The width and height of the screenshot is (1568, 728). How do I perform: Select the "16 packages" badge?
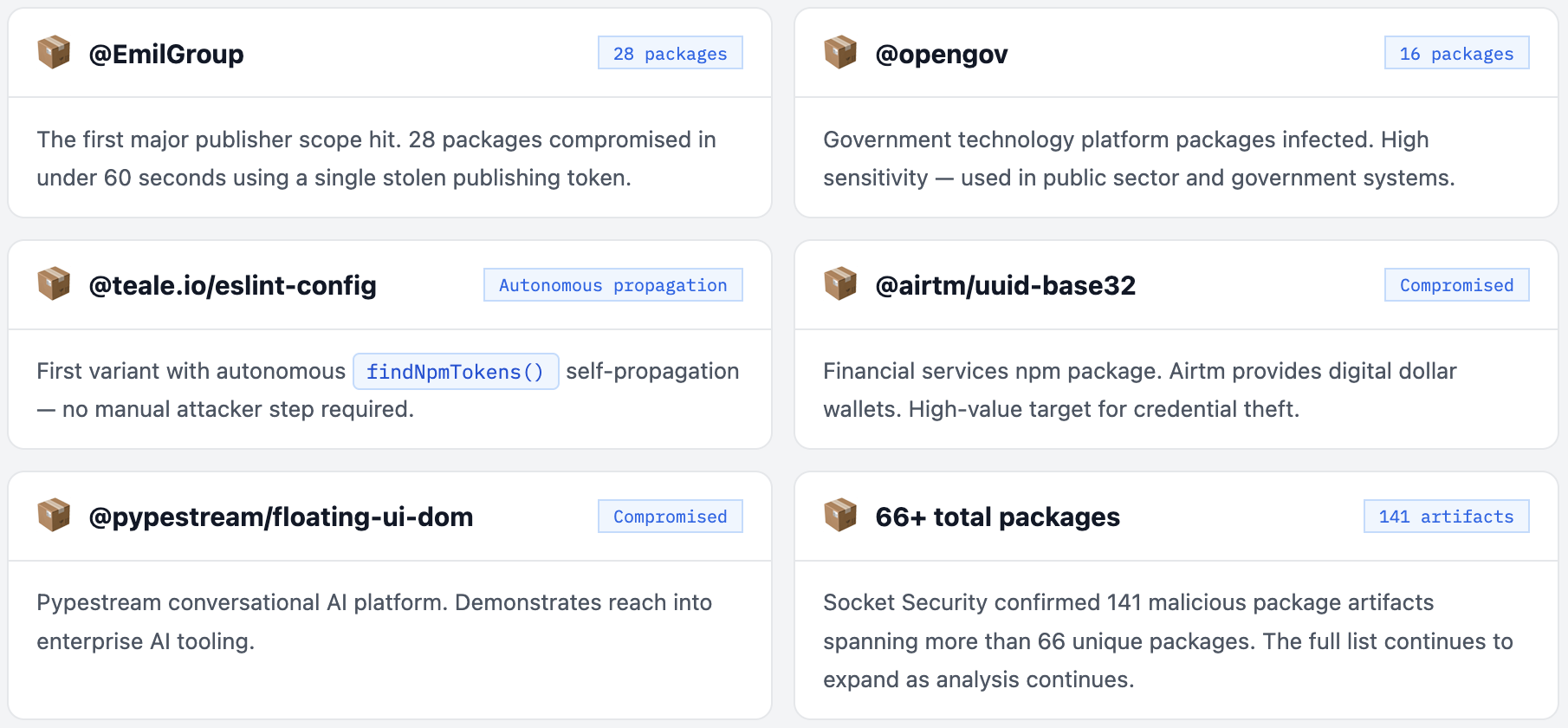pyautogui.click(x=1456, y=53)
